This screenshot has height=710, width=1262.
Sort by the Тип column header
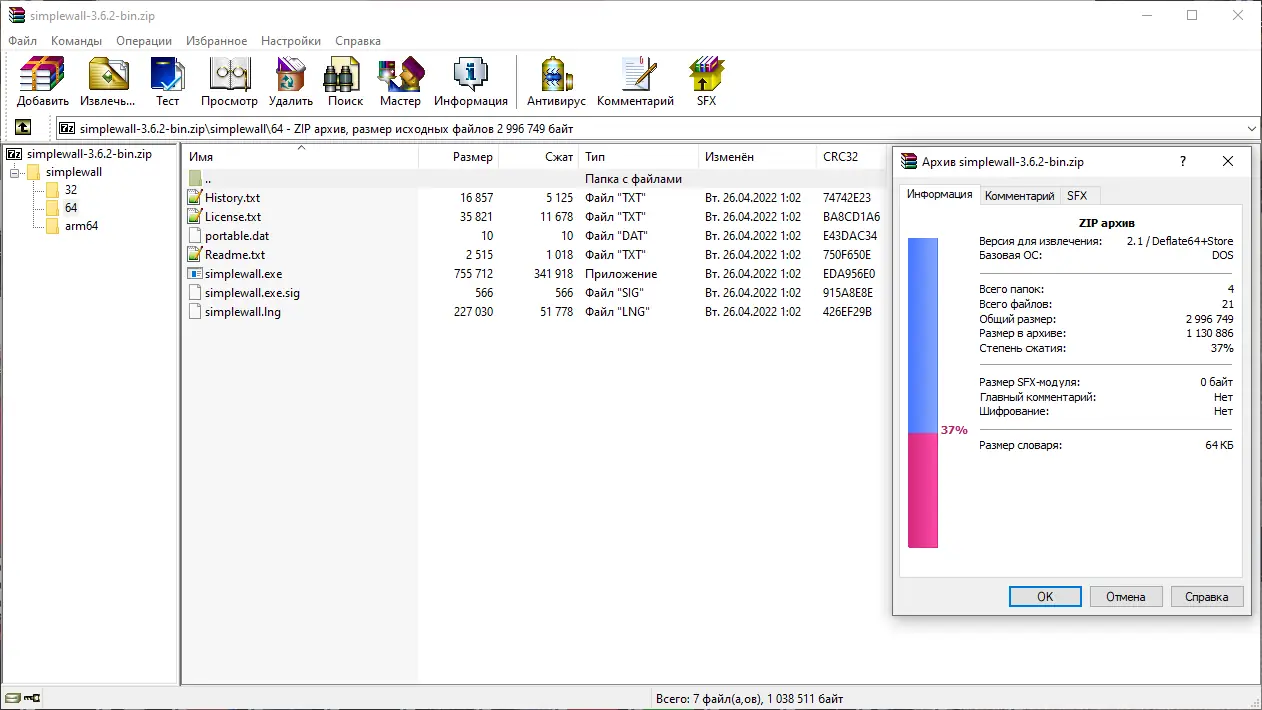tap(638, 157)
